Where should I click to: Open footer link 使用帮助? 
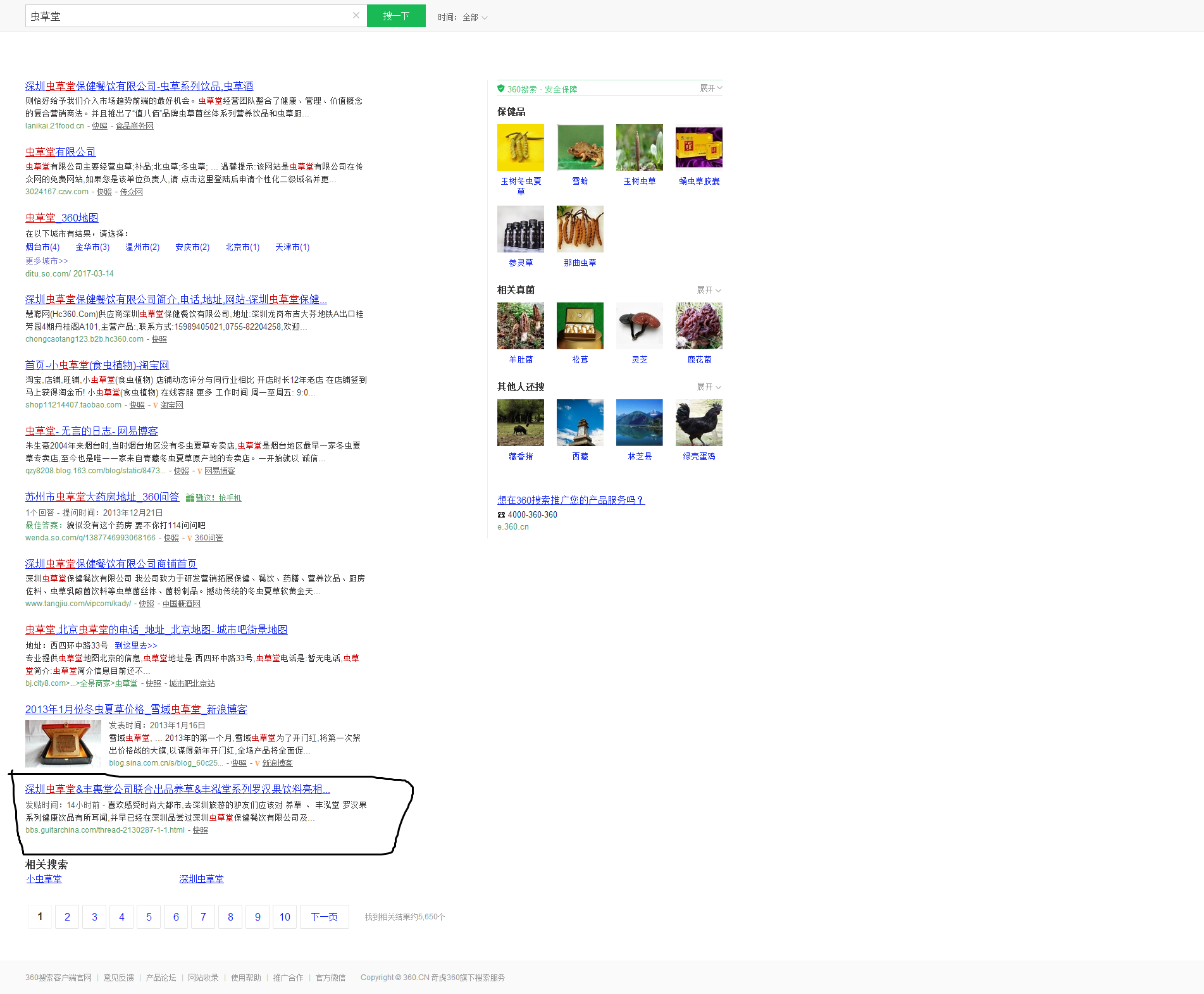click(245, 978)
